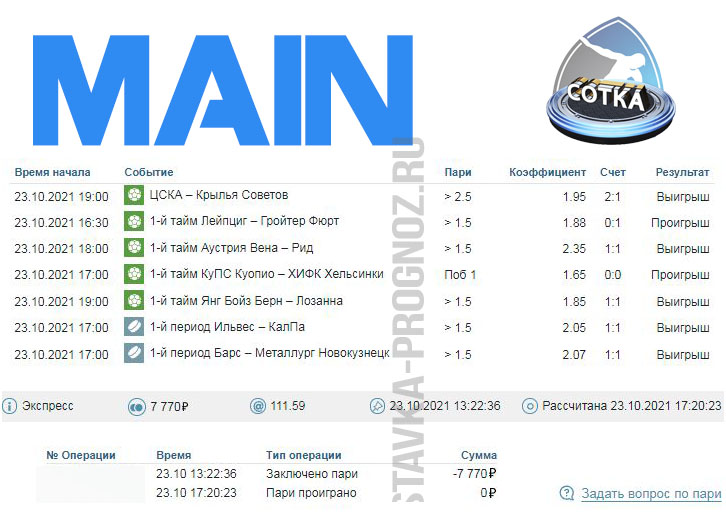Screen dimensions: 726x523
Task: Click the -7 770₽ amount
Action: coord(474,473)
